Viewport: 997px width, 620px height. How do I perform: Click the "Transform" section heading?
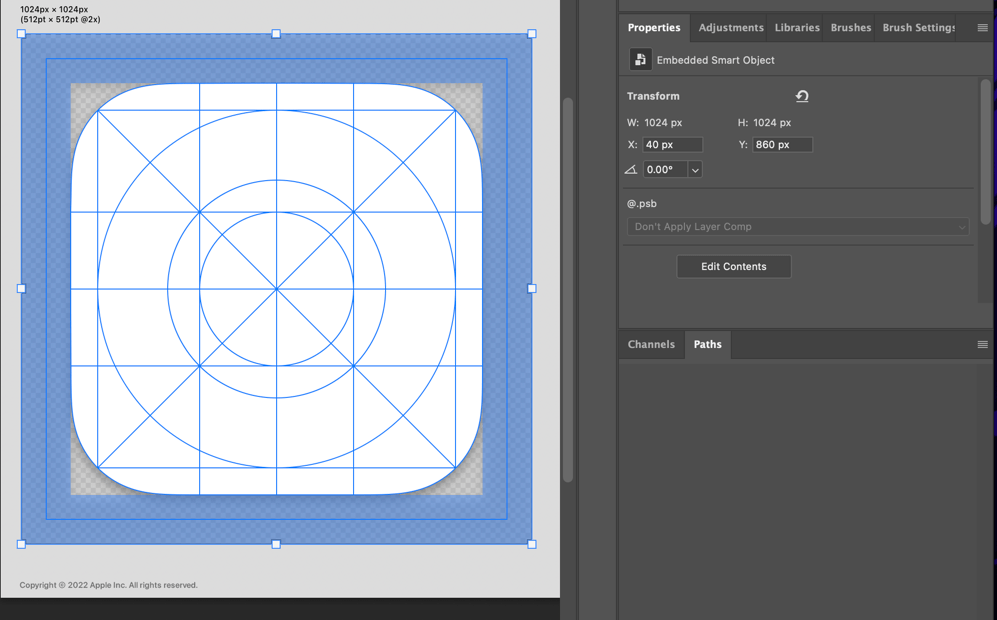[653, 96]
